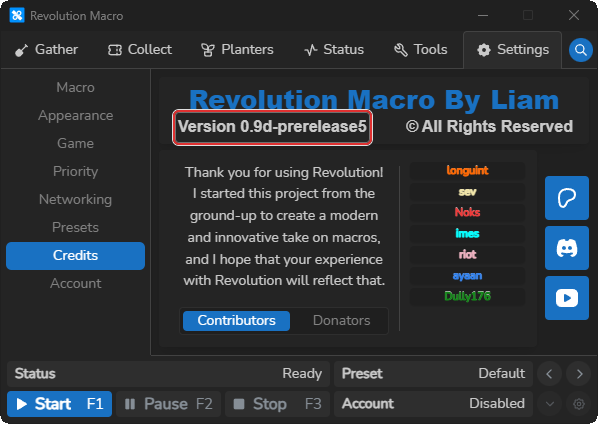Show the Contributors list
This screenshot has height=424, width=598.
[236, 320]
